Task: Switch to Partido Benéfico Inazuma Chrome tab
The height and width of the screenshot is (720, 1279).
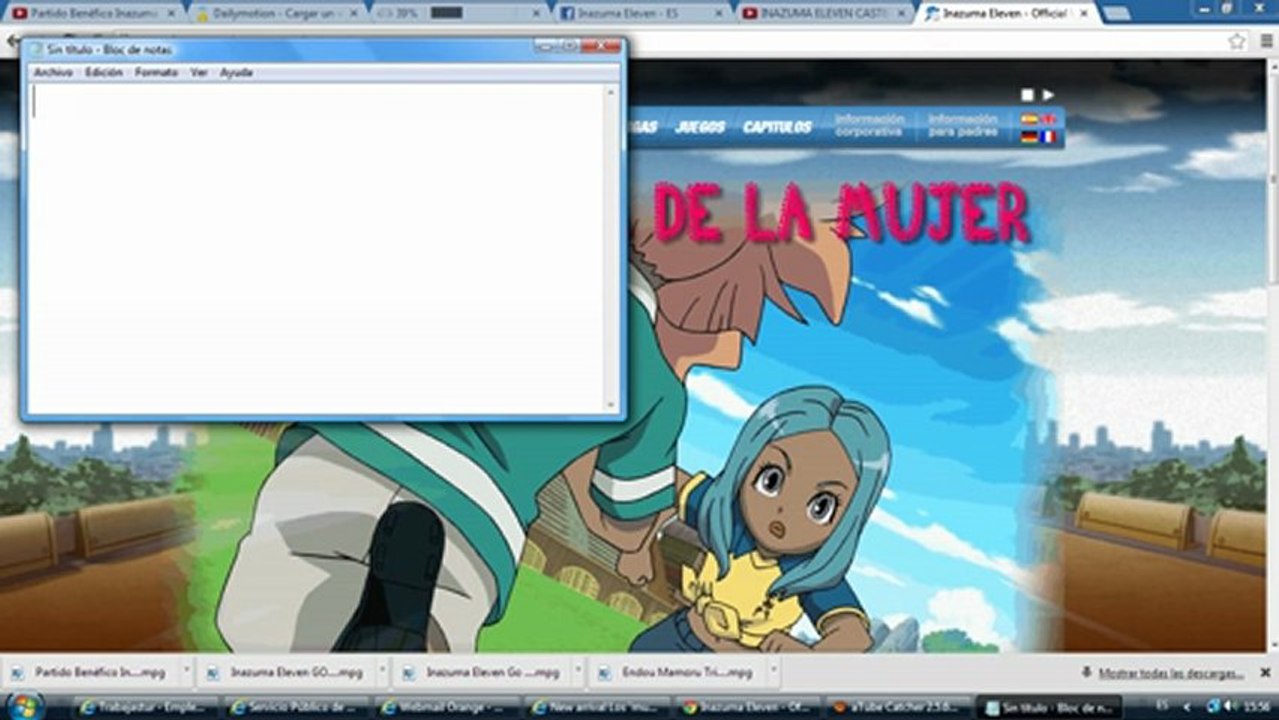Action: [93, 13]
